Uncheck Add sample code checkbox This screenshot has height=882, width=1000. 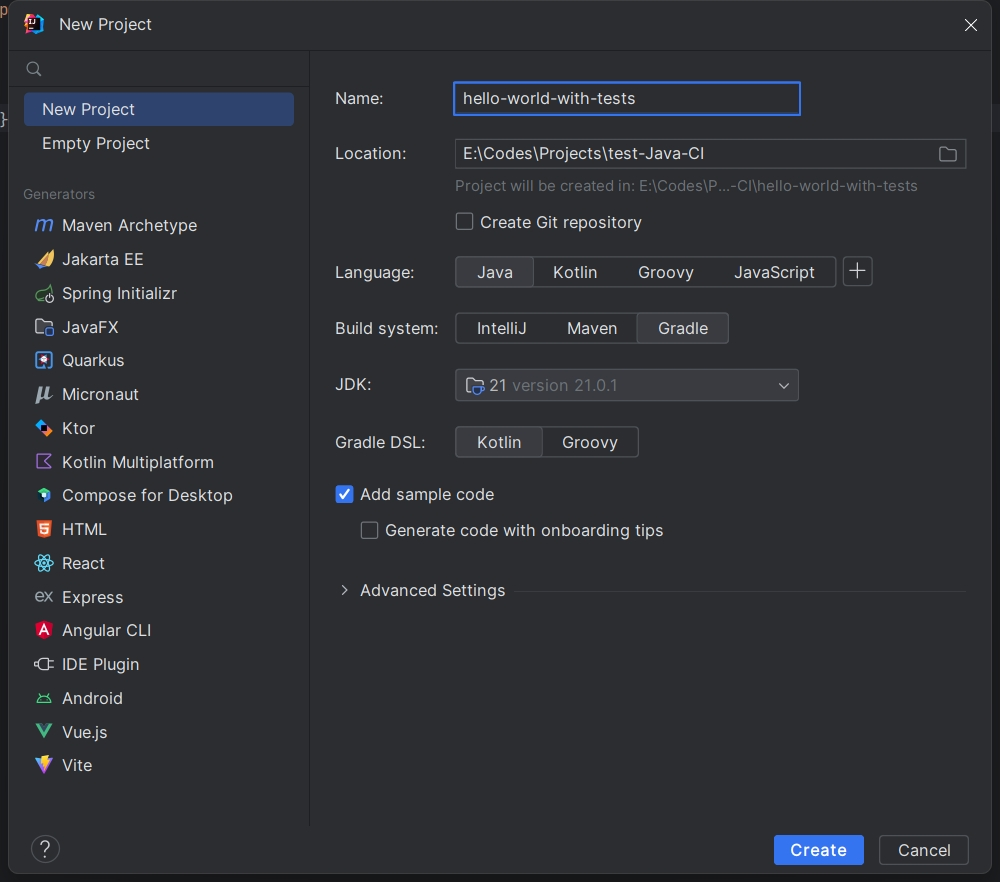pyautogui.click(x=344, y=494)
